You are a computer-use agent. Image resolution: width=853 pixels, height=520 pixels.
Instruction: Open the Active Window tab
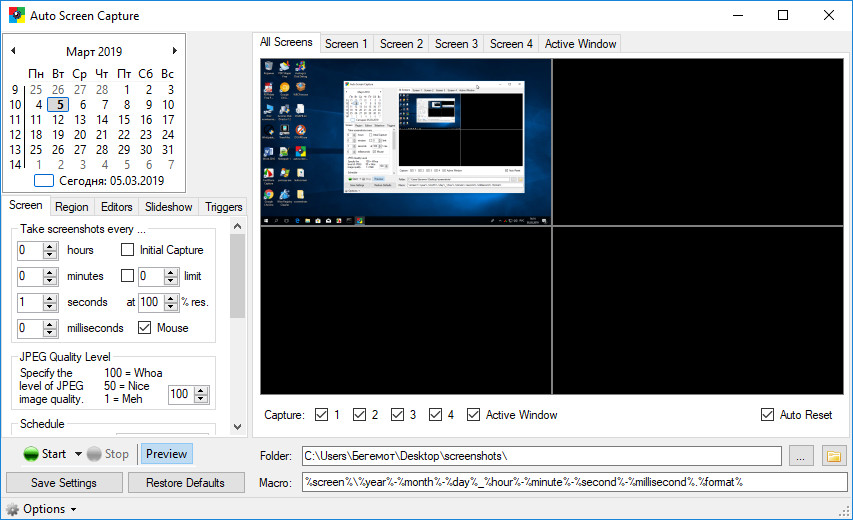click(580, 44)
